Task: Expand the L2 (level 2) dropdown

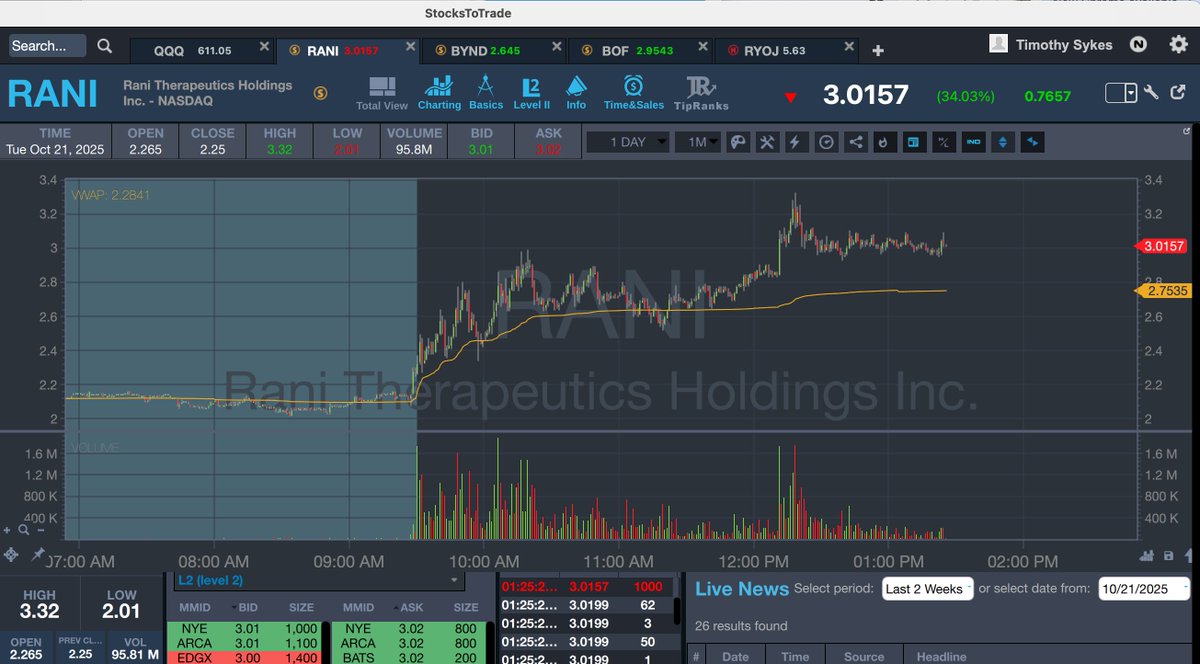Action: (318, 580)
